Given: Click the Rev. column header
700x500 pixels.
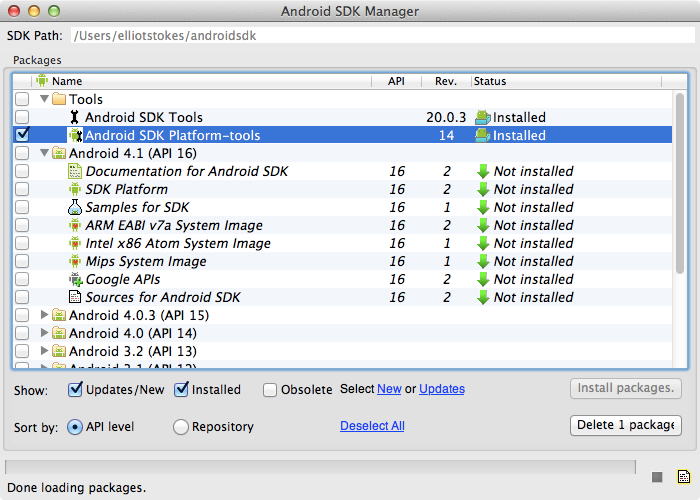Looking at the screenshot, I should (x=446, y=81).
